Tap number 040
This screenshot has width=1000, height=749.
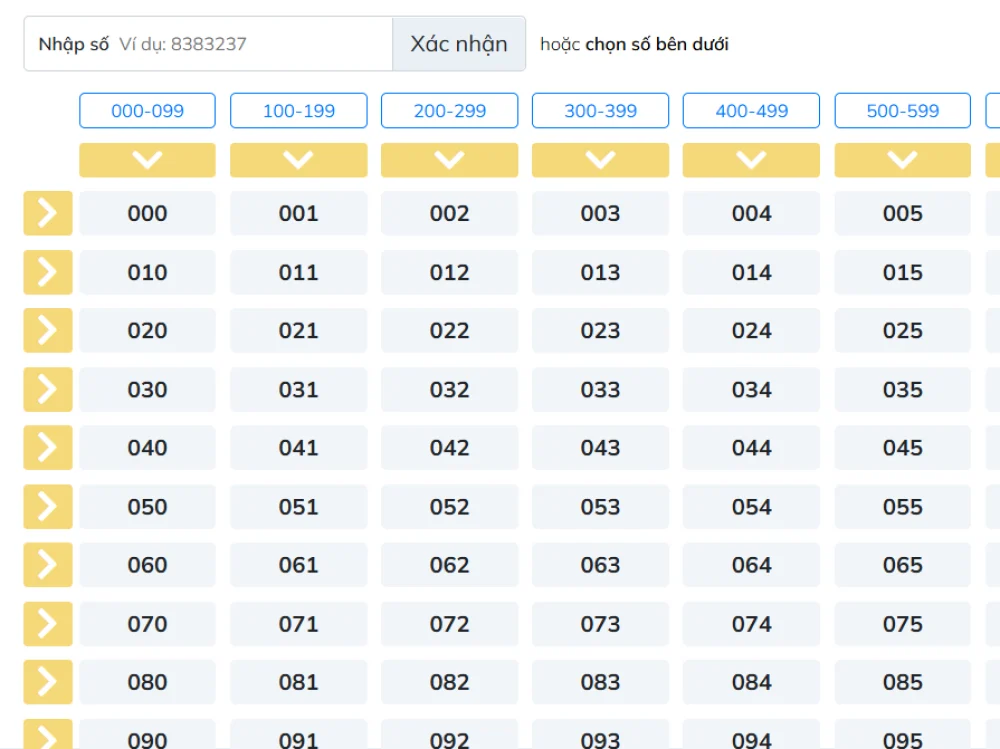pos(147,448)
